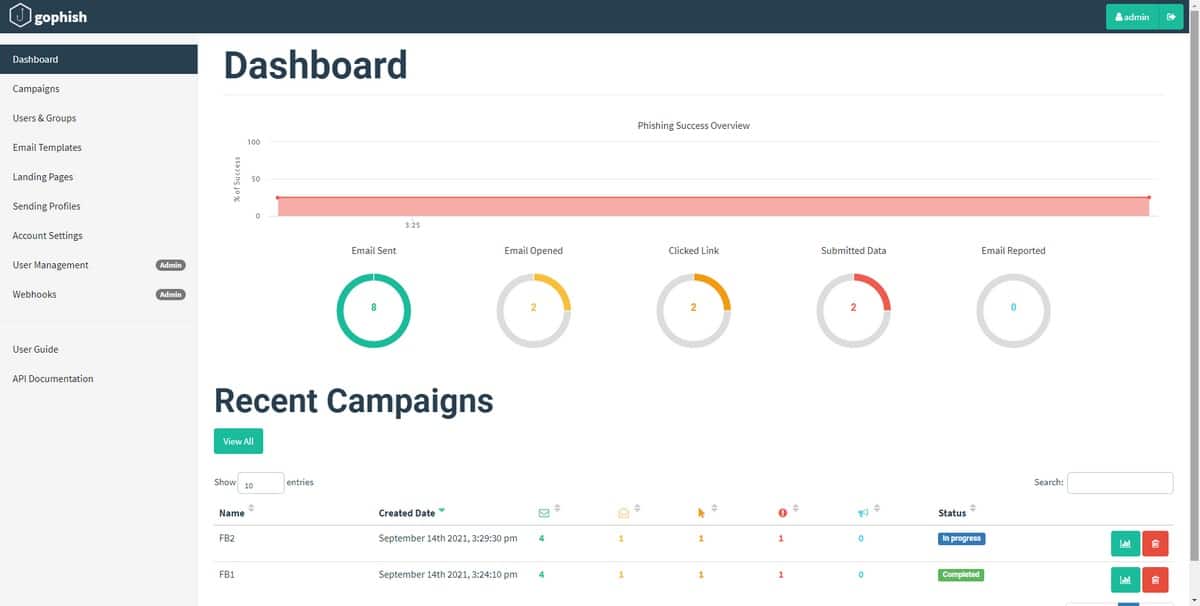This screenshot has width=1200, height=606.
Task: Focus the campaigns Search field
Action: click(x=1119, y=483)
